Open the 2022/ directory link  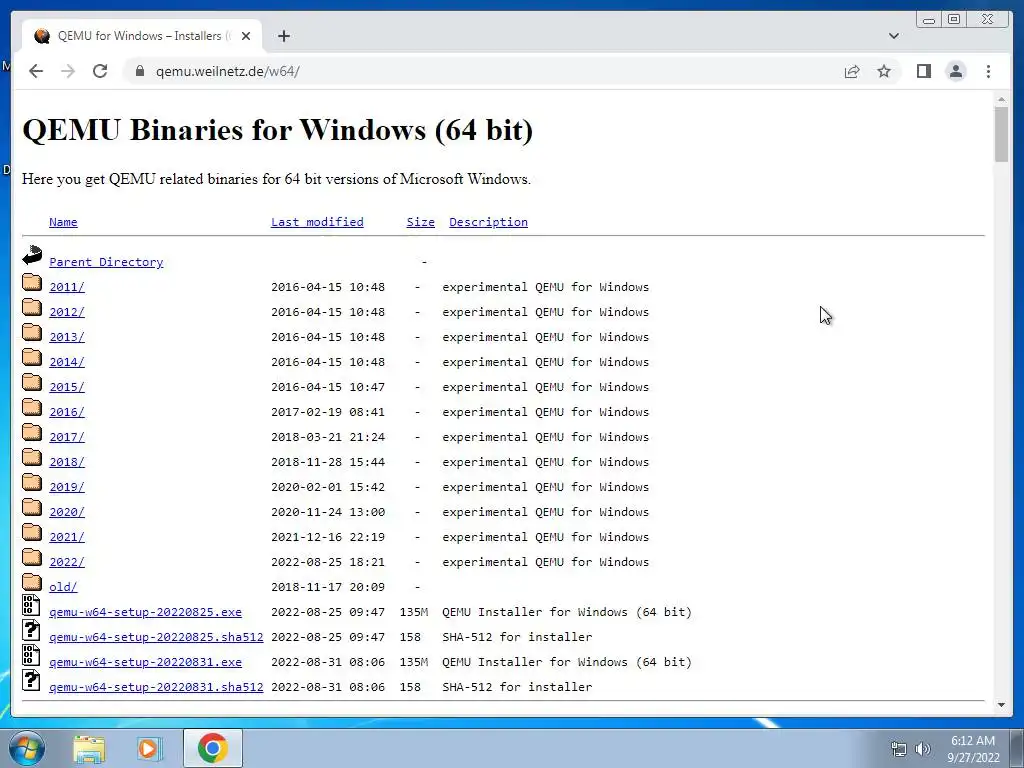point(67,562)
